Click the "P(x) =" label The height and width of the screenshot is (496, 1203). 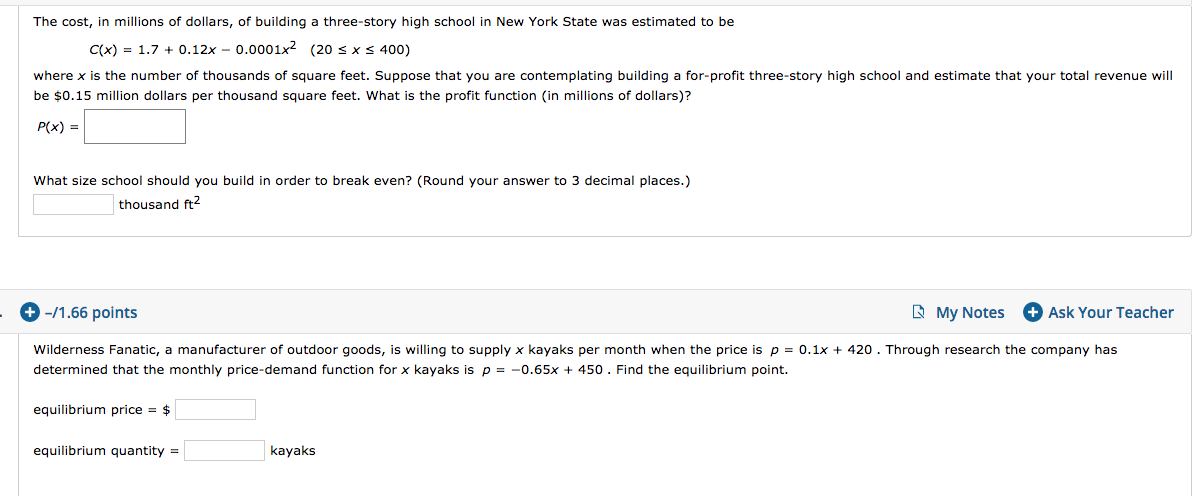click(57, 127)
